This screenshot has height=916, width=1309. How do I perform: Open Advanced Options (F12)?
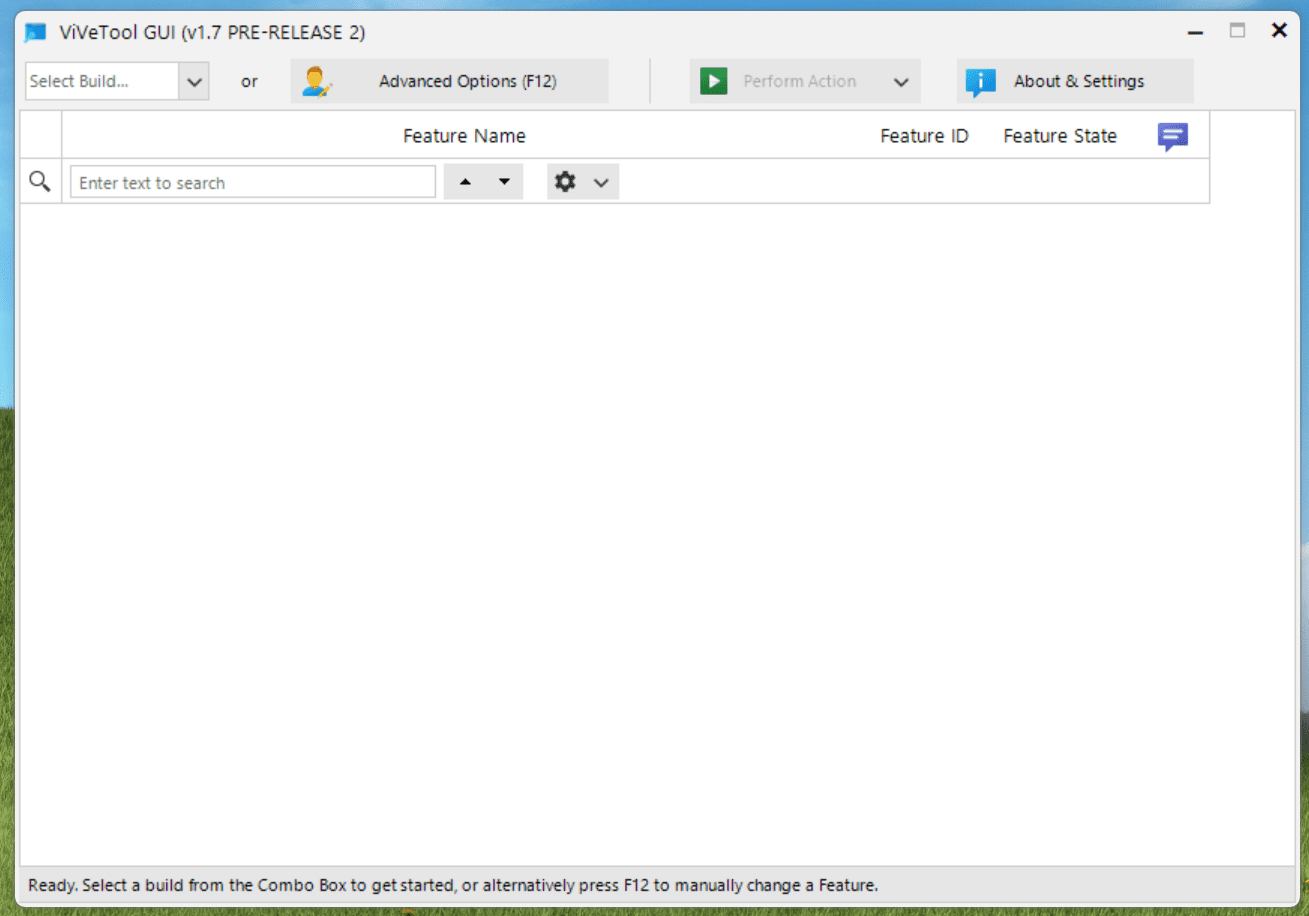point(449,81)
